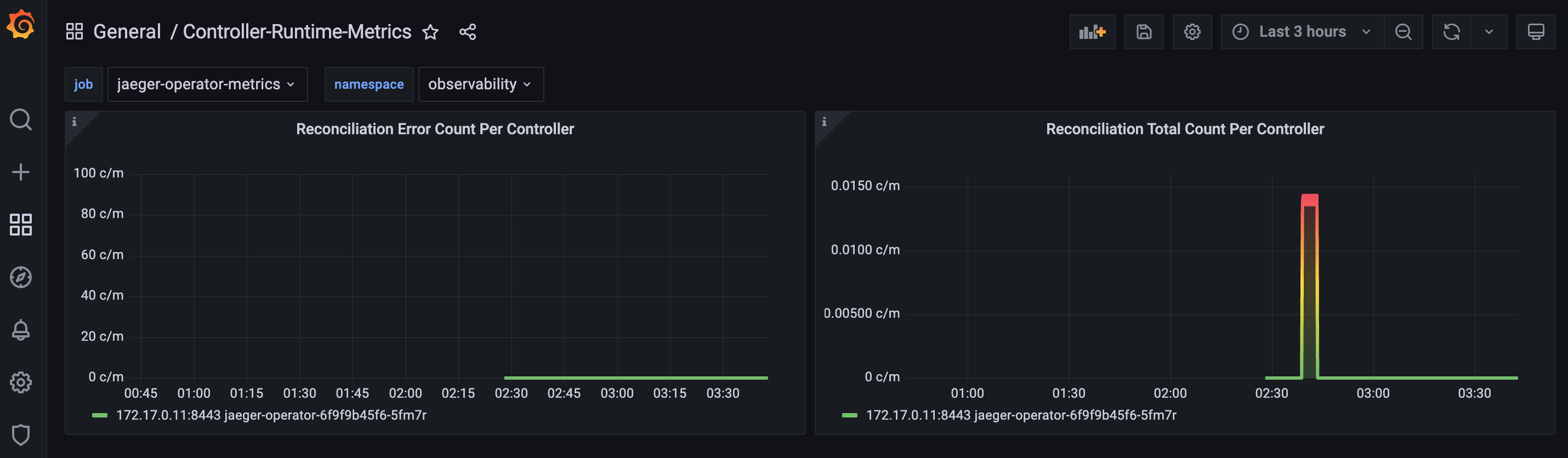Share the dashboard via share icon
The height and width of the screenshot is (458, 1568).
coord(468,32)
